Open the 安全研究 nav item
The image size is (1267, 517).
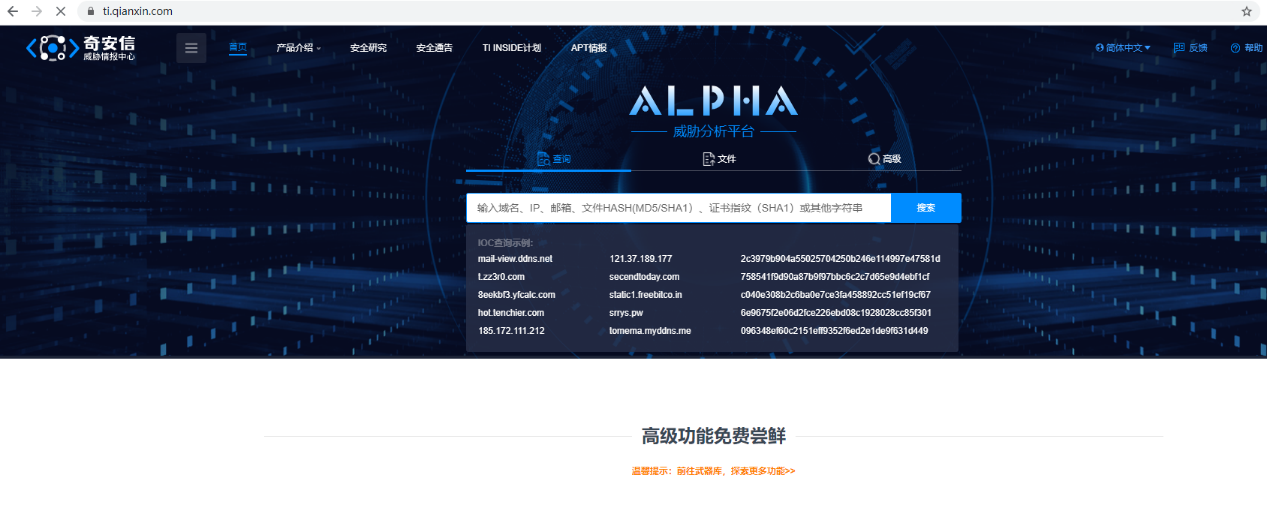(x=368, y=48)
